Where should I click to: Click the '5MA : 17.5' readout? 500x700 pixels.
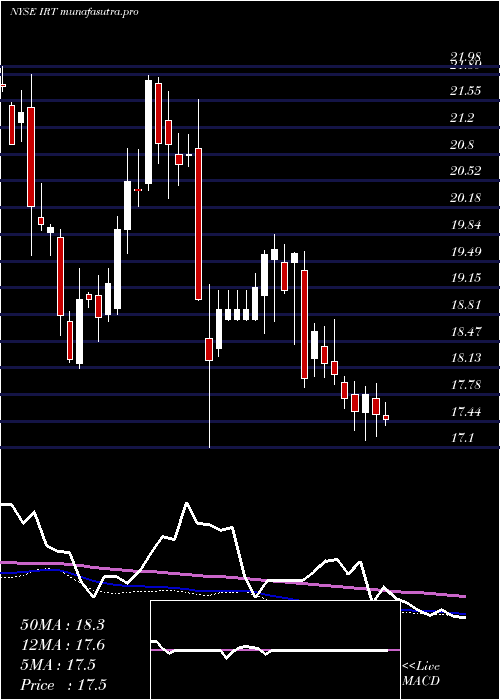pyautogui.click(x=58, y=665)
